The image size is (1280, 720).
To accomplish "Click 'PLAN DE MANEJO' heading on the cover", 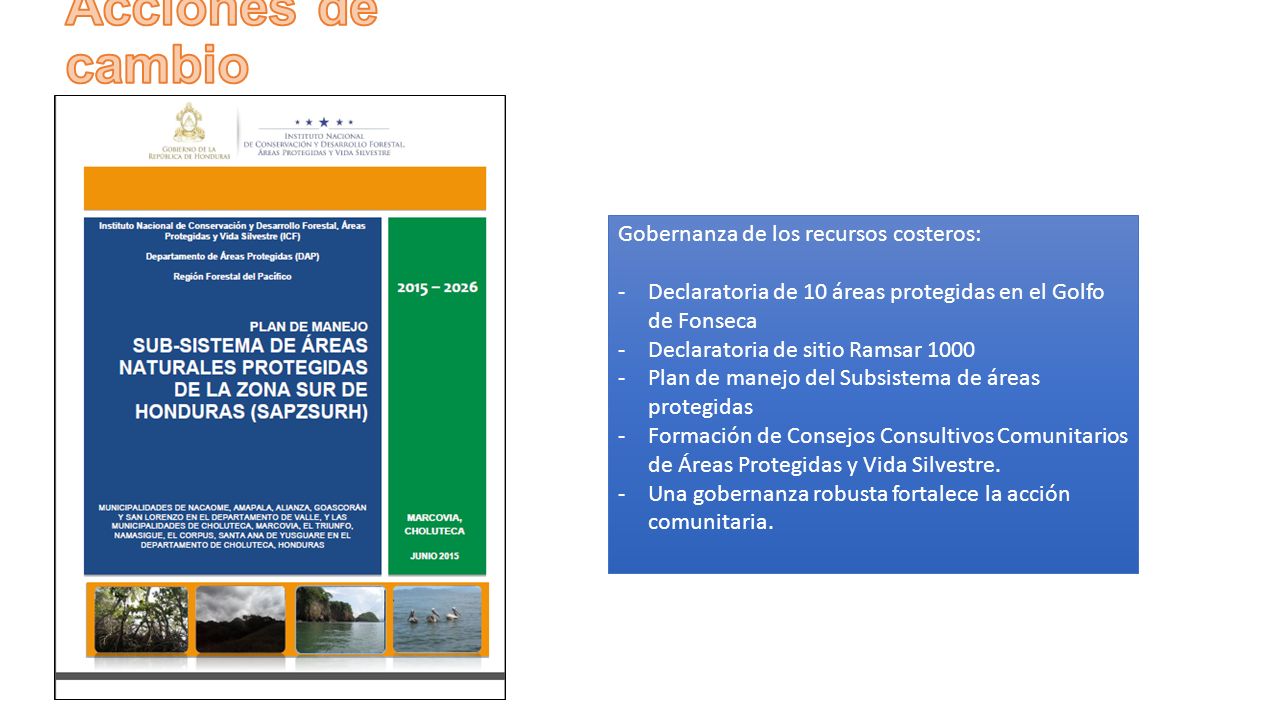I will tap(308, 326).
